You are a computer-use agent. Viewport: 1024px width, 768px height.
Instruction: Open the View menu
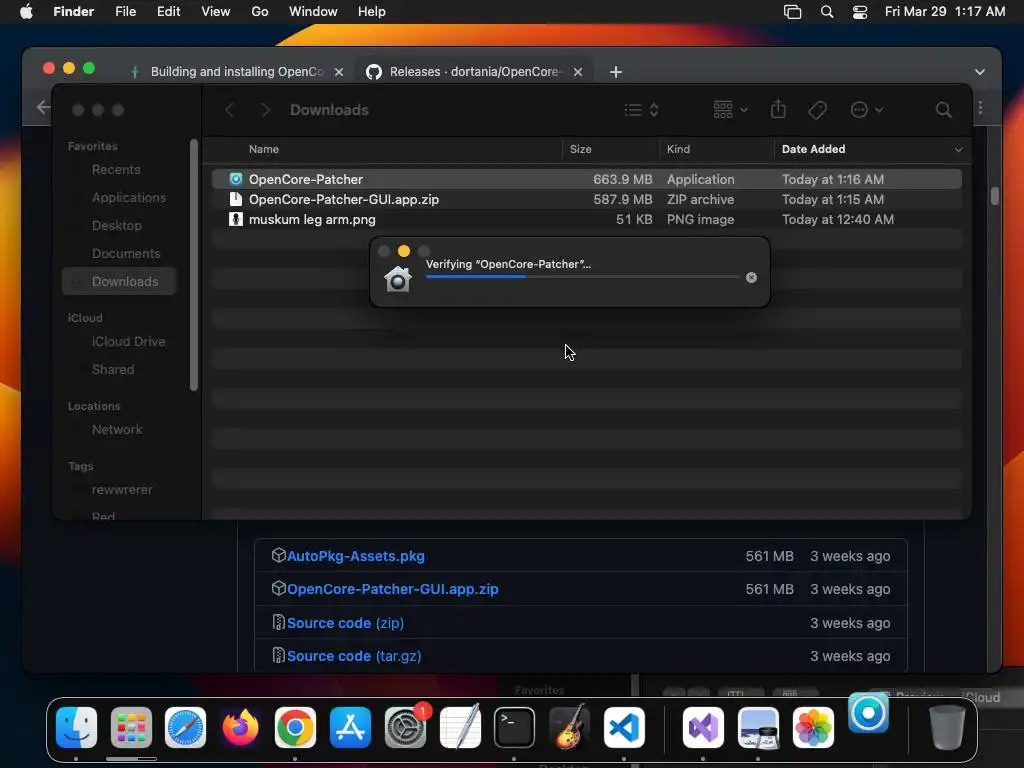tap(216, 12)
